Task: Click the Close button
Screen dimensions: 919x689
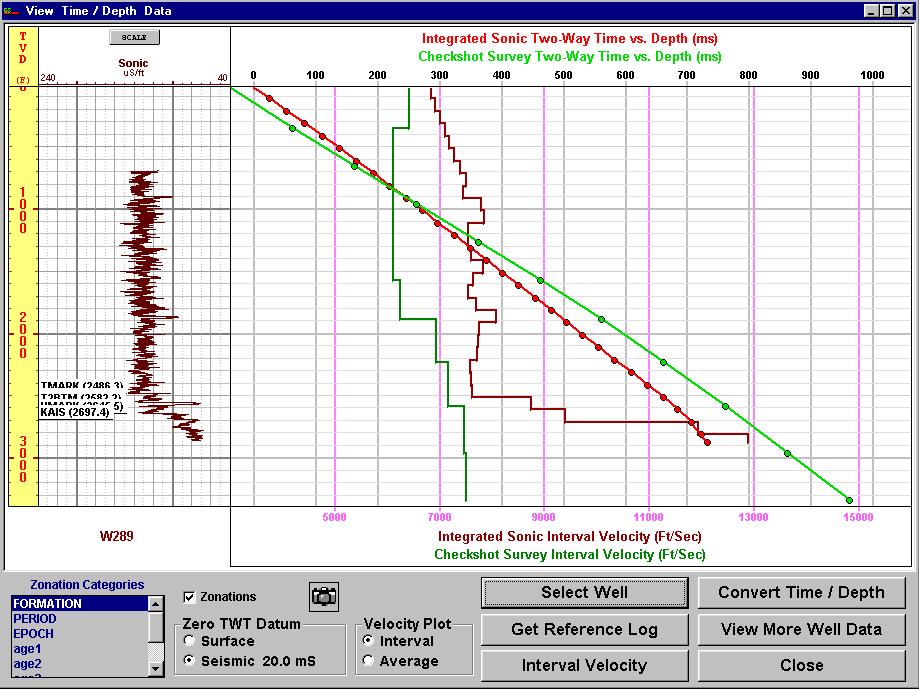Action: (801, 665)
